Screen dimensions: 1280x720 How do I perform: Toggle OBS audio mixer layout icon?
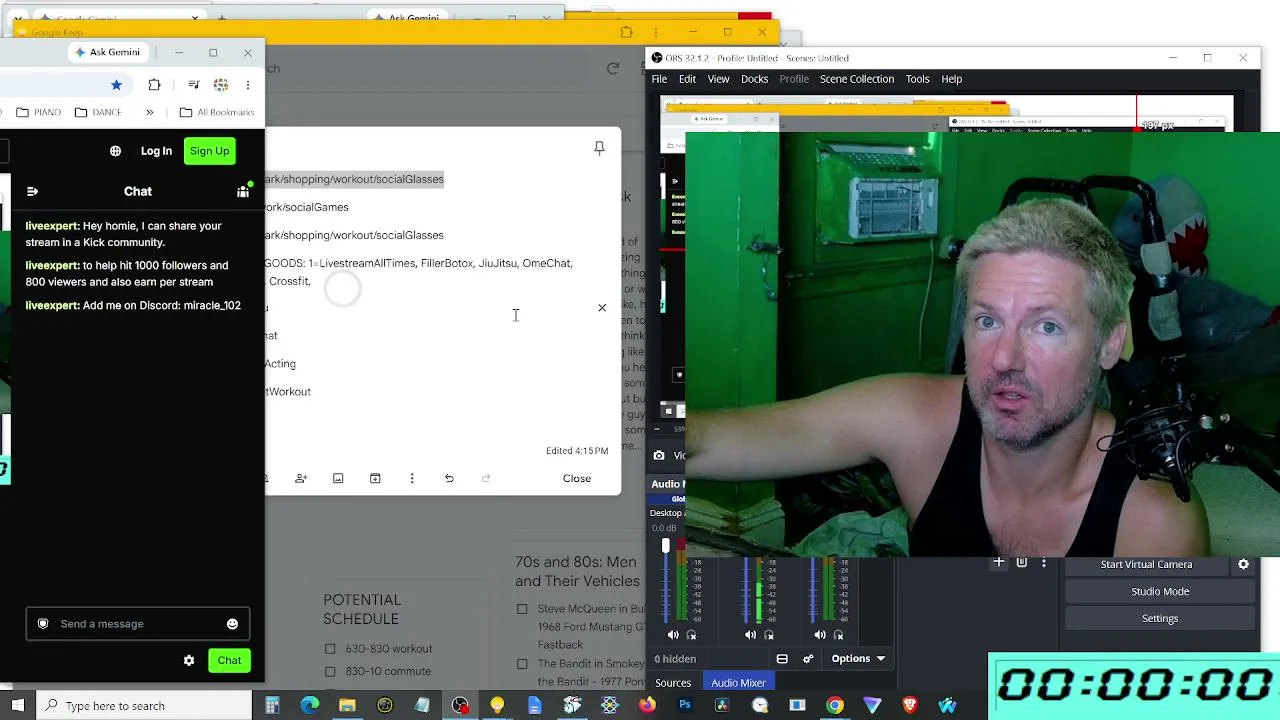tap(782, 659)
